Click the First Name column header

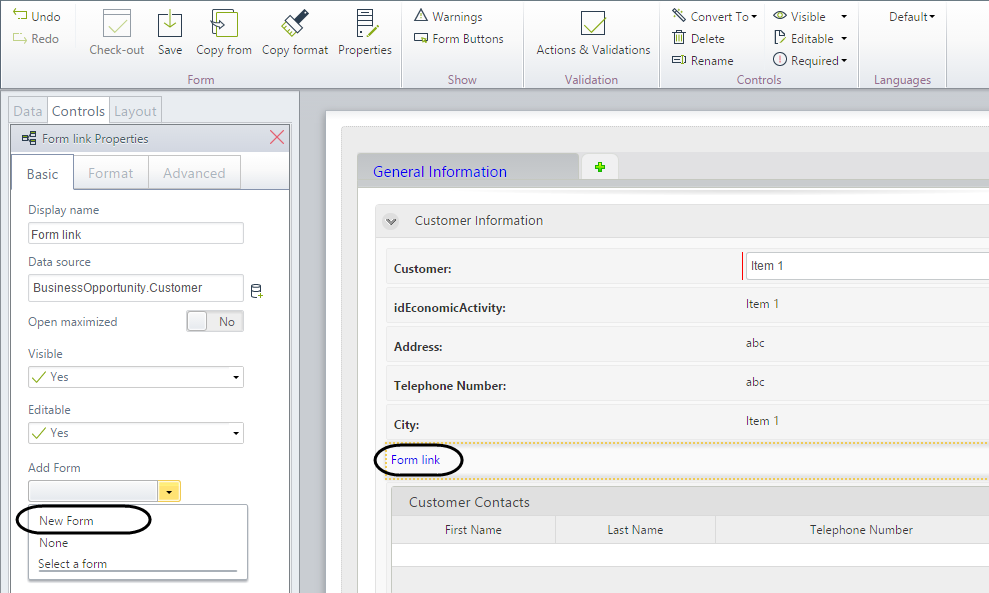[473, 530]
